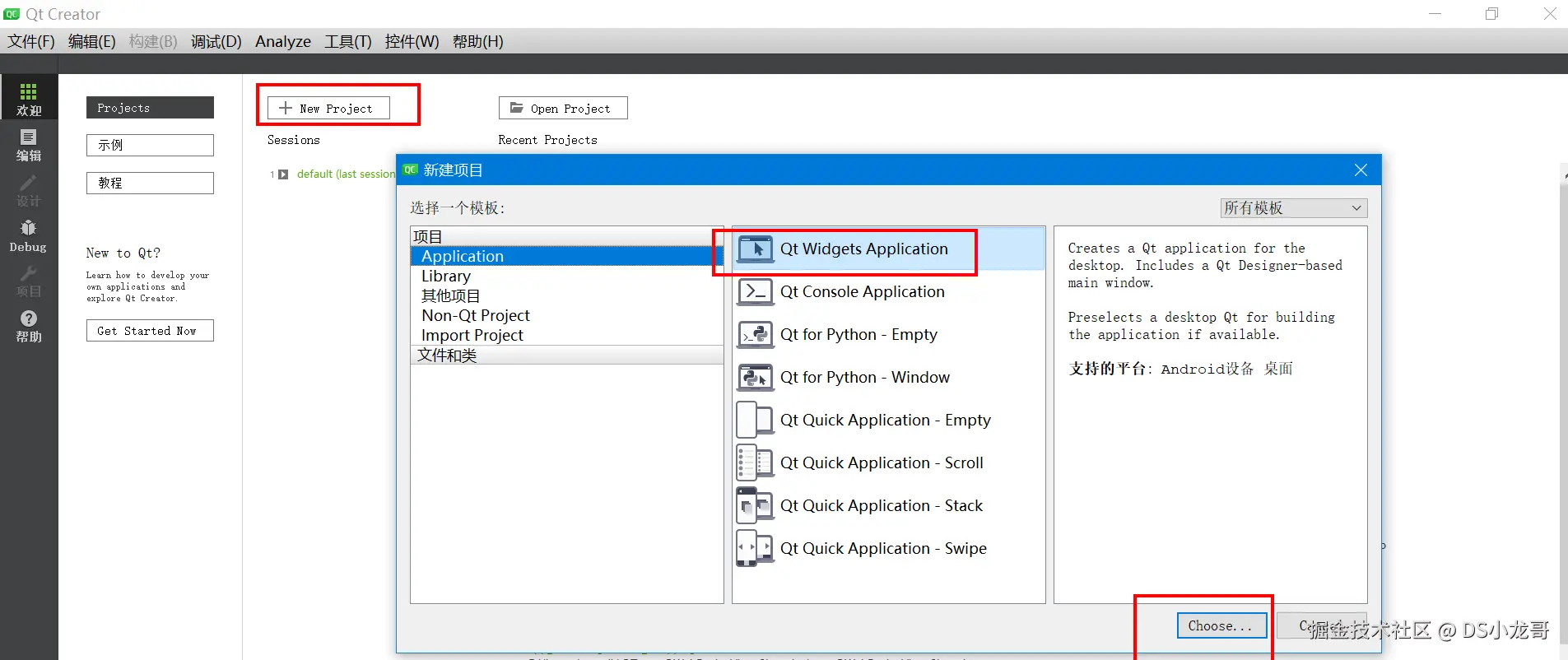Select Qt for Python - Empty icon
This screenshot has width=1568, height=660.
point(755,334)
